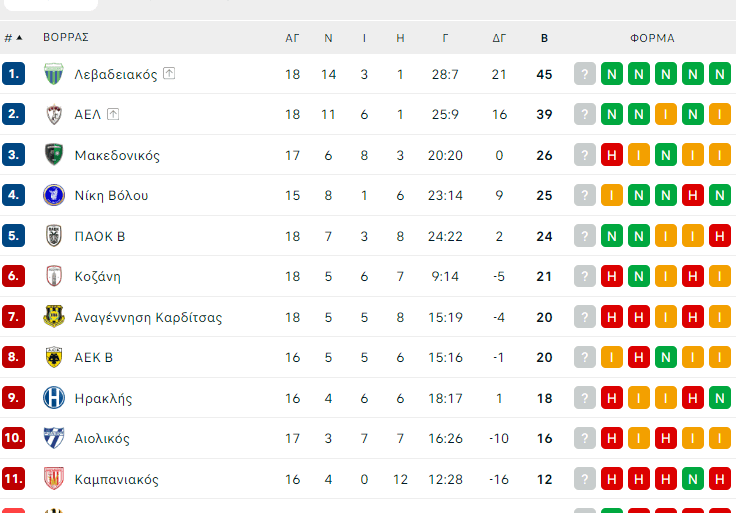Image resolution: width=736 pixels, height=513 pixels.
Task: Click the grey ? upcoming match badge for Λεβαδειακός
Action: point(585,74)
